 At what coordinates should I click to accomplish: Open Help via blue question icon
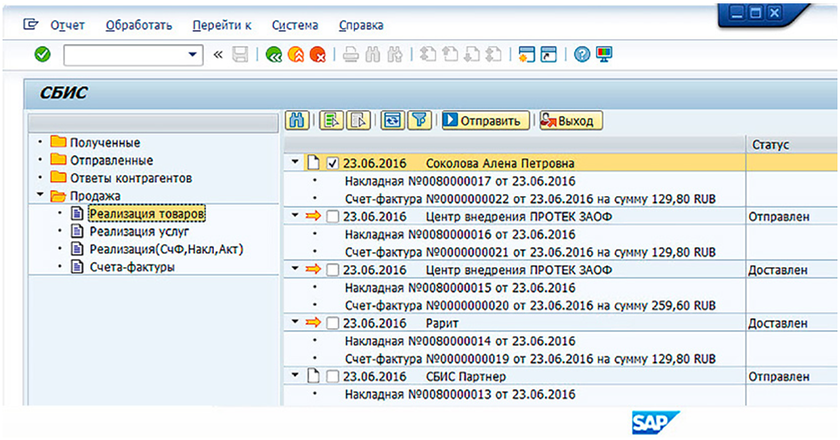pyautogui.click(x=581, y=55)
